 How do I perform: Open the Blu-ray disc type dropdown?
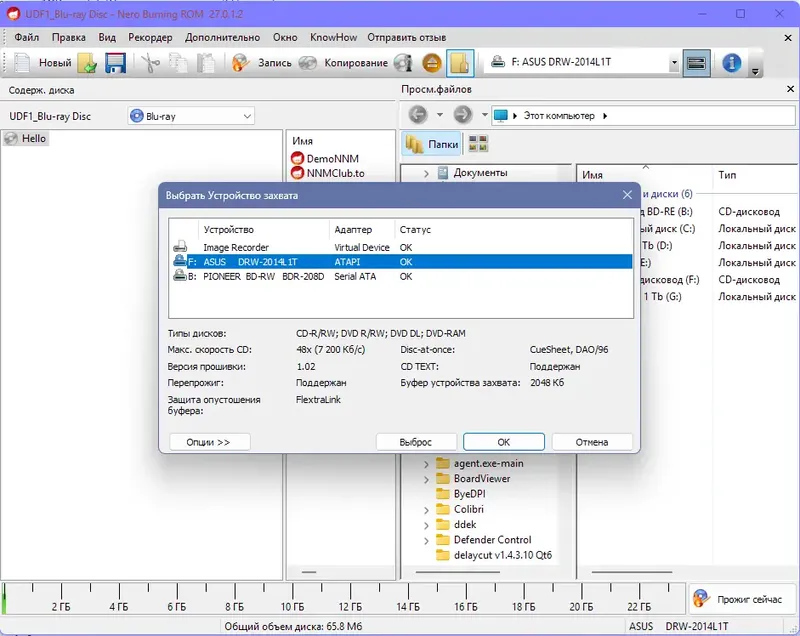[x=191, y=116]
